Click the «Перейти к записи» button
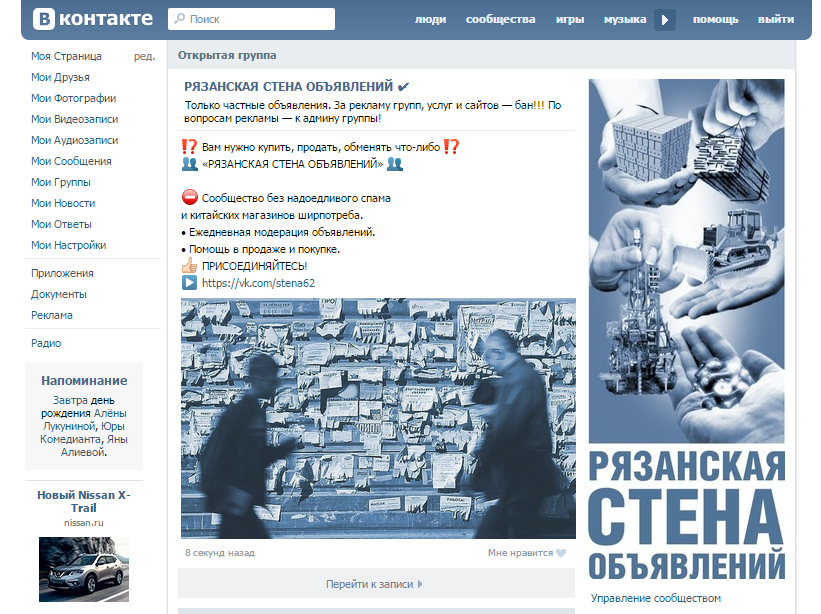821x614 pixels. click(376, 584)
